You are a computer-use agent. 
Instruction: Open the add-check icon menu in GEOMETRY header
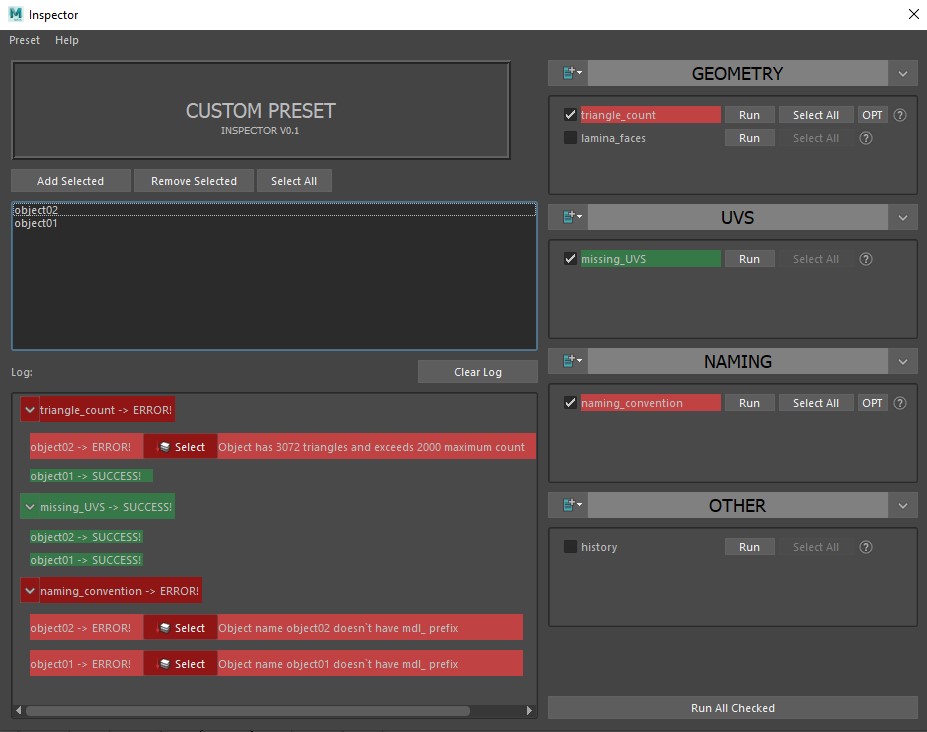[x=568, y=72]
